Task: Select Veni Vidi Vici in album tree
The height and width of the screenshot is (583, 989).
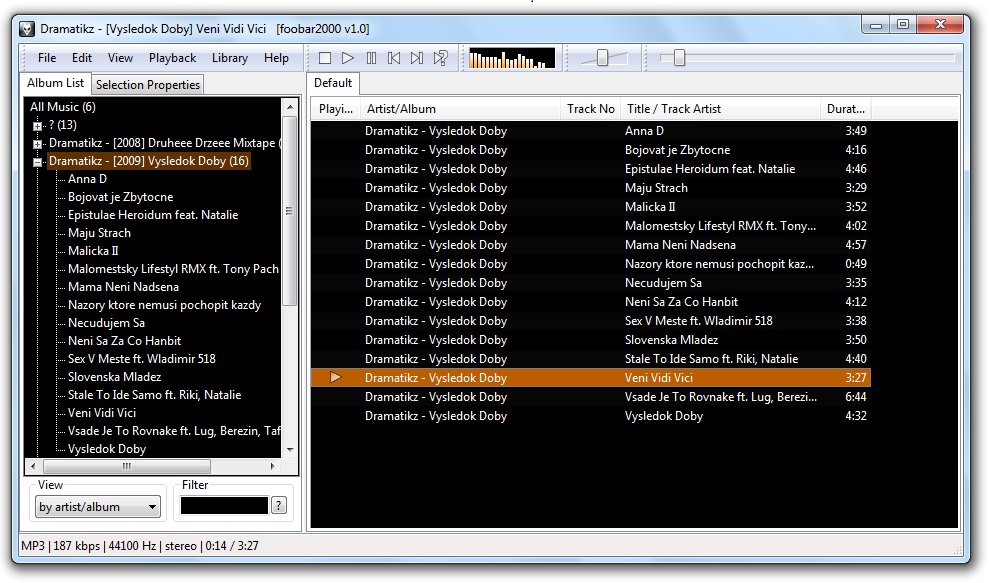Action: click(102, 413)
